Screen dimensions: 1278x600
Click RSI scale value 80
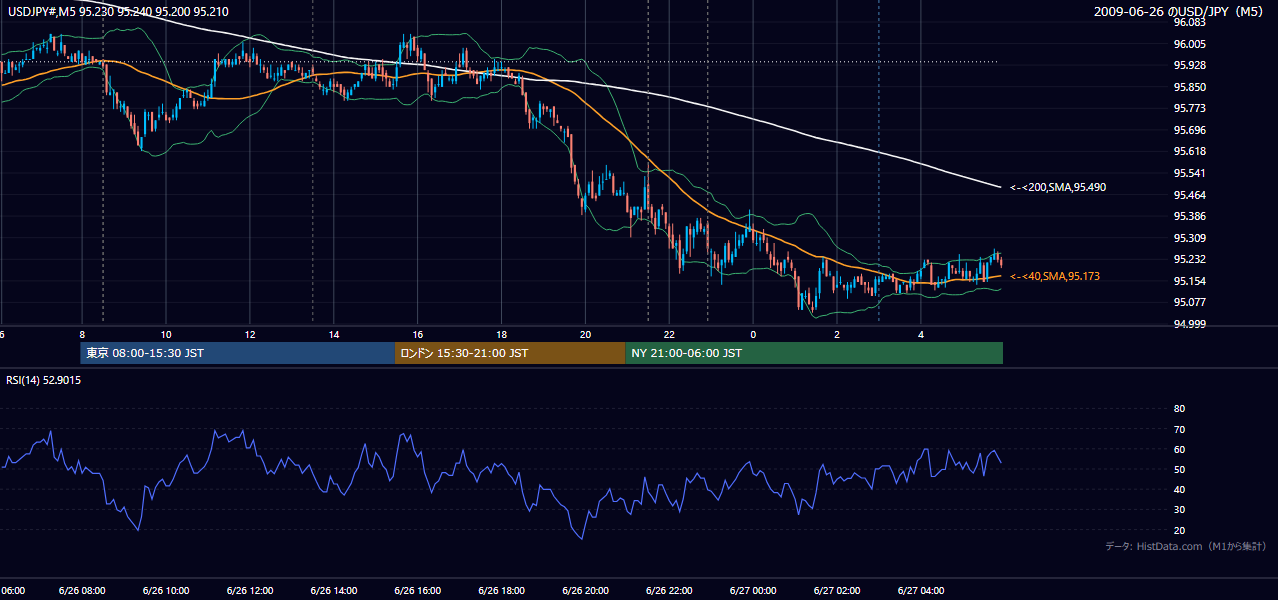pos(1179,409)
